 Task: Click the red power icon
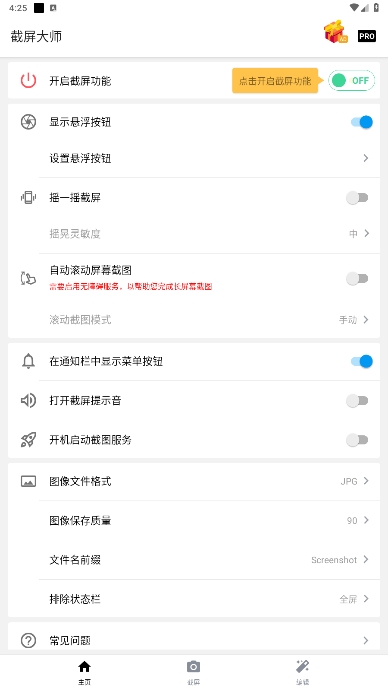pyautogui.click(x=28, y=81)
